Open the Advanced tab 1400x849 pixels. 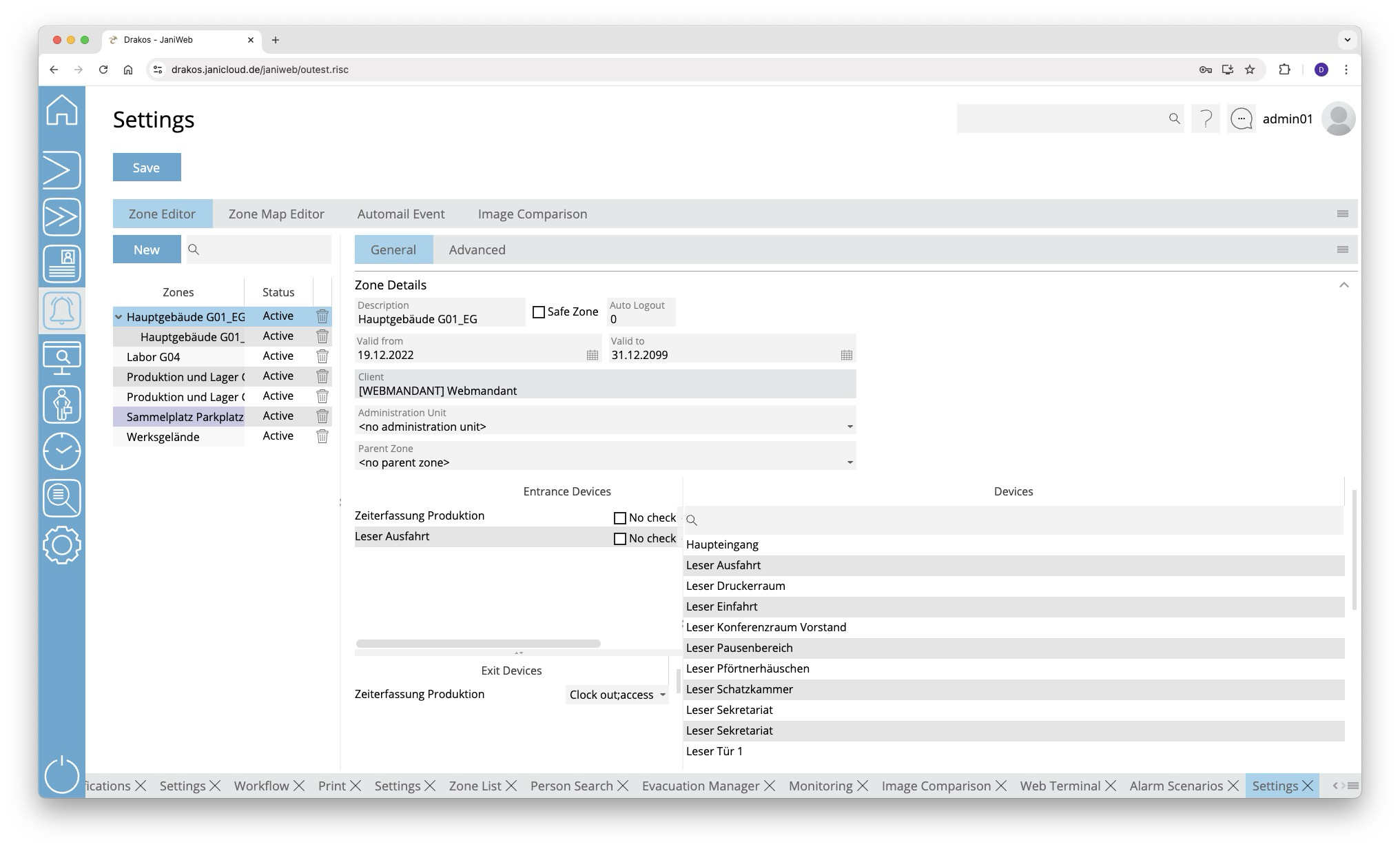point(477,250)
